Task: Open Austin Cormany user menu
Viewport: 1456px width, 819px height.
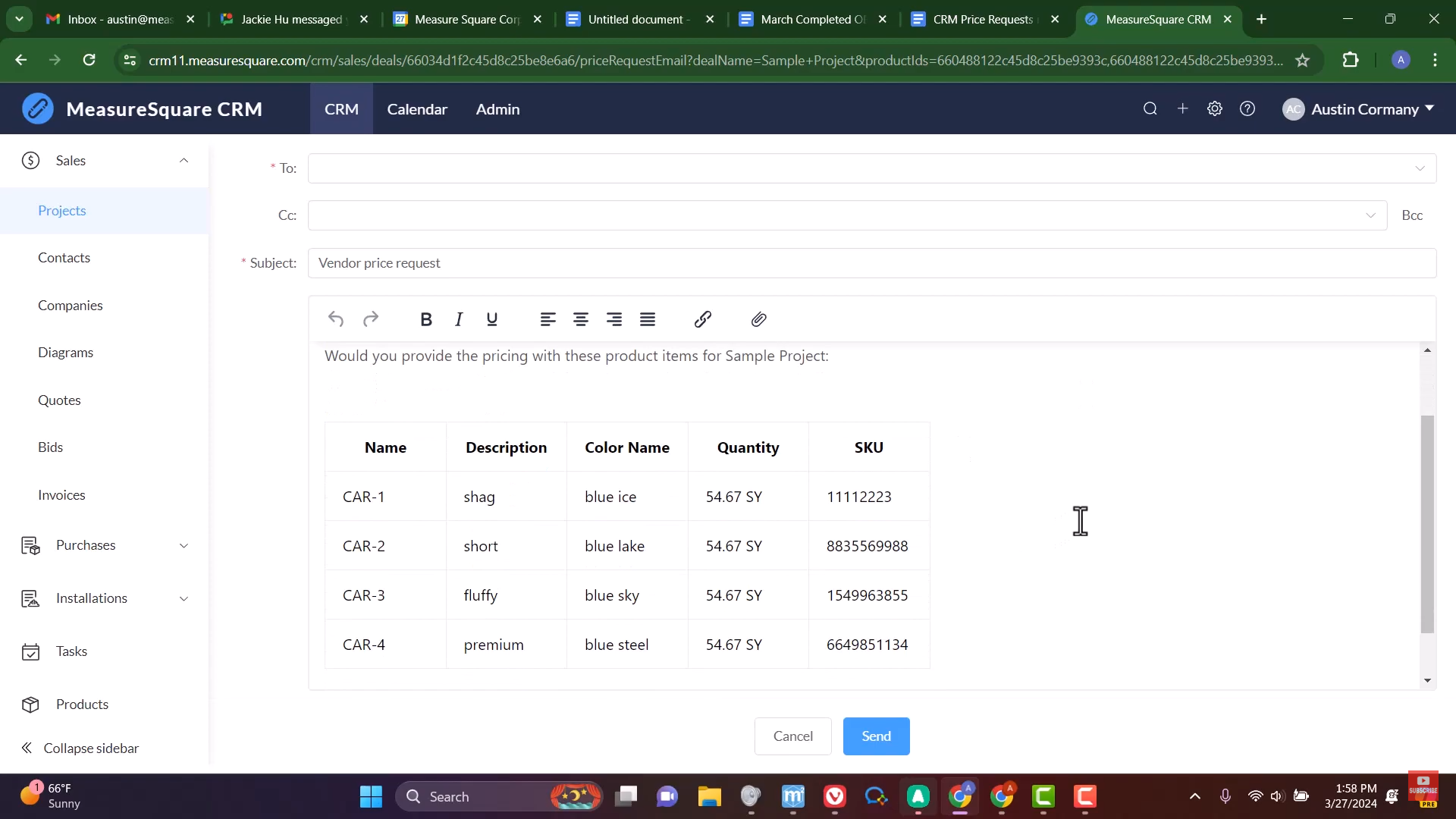Action: [x=1358, y=109]
